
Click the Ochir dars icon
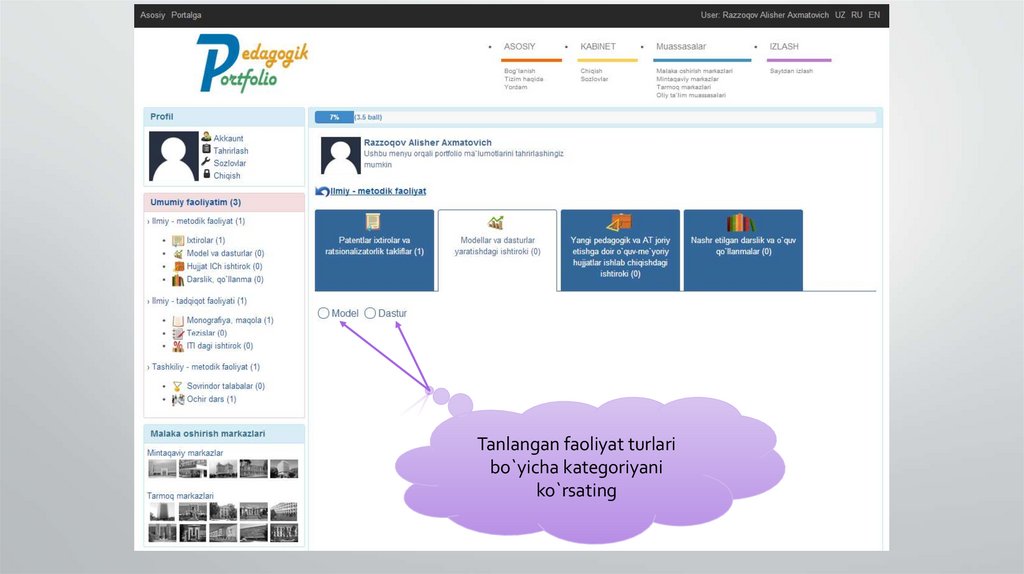coord(178,399)
